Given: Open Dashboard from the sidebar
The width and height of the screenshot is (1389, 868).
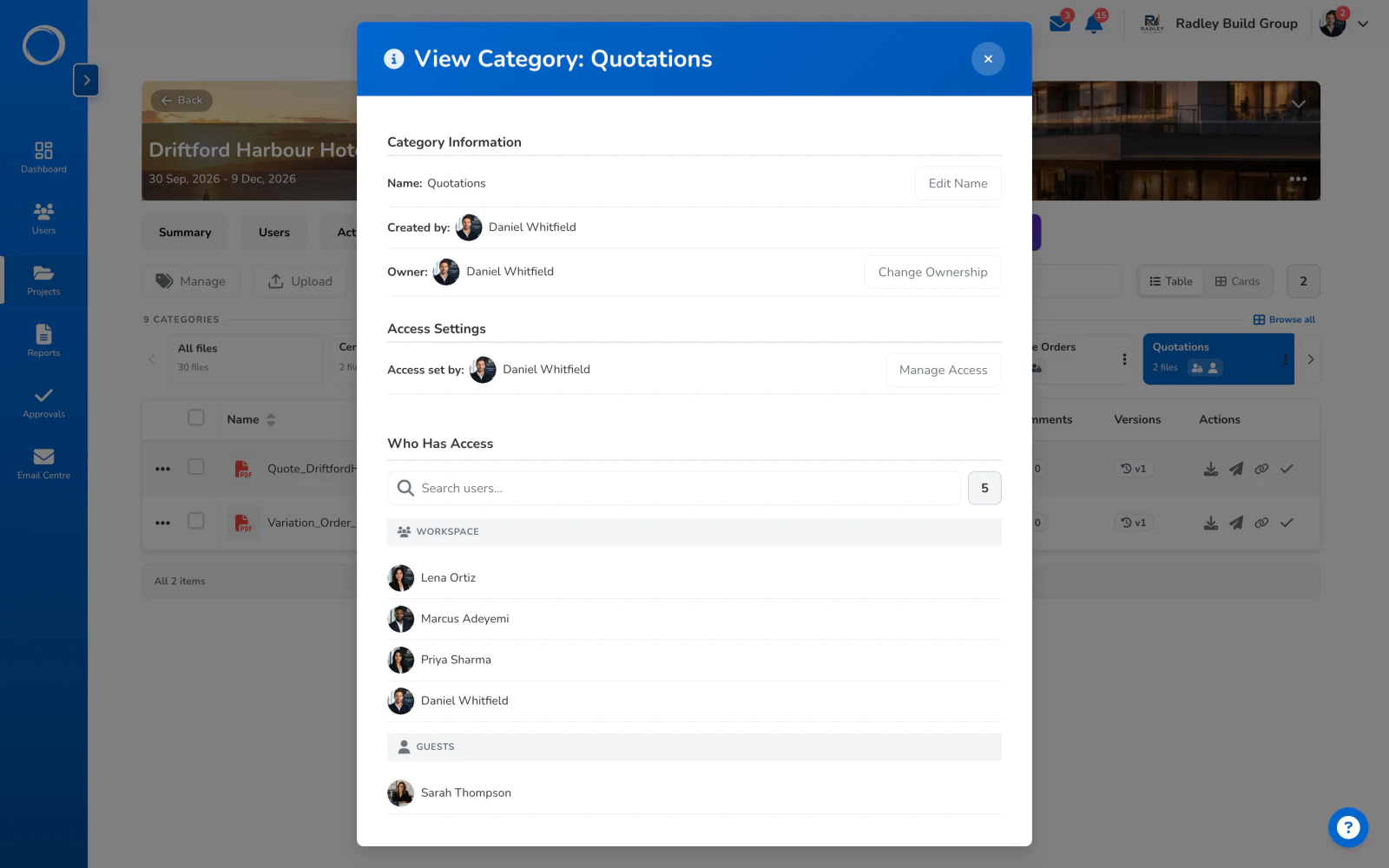Looking at the screenshot, I should pos(43,157).
